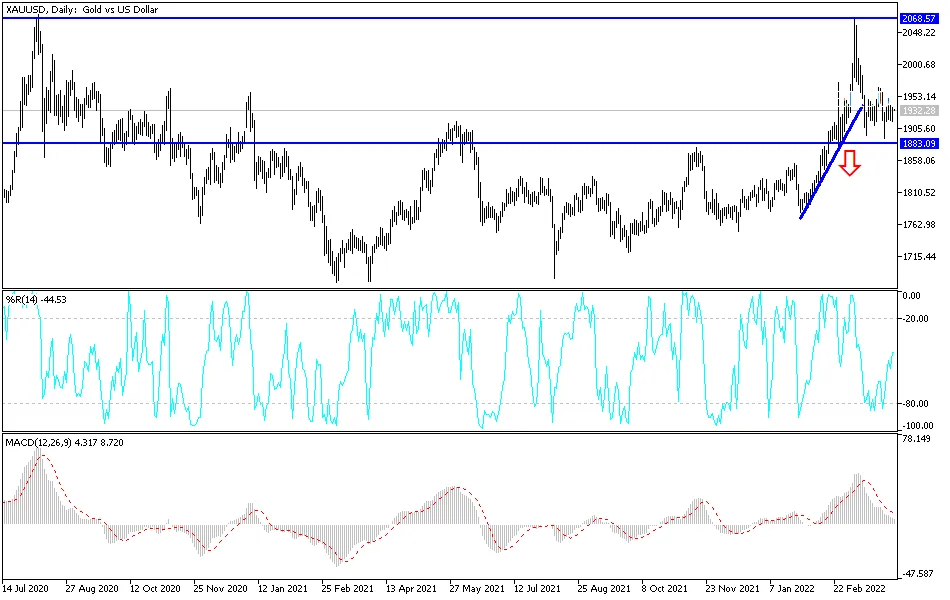Select the upper blue horizontal line
The height and width of the screenshot is (600, 950).
450,18
